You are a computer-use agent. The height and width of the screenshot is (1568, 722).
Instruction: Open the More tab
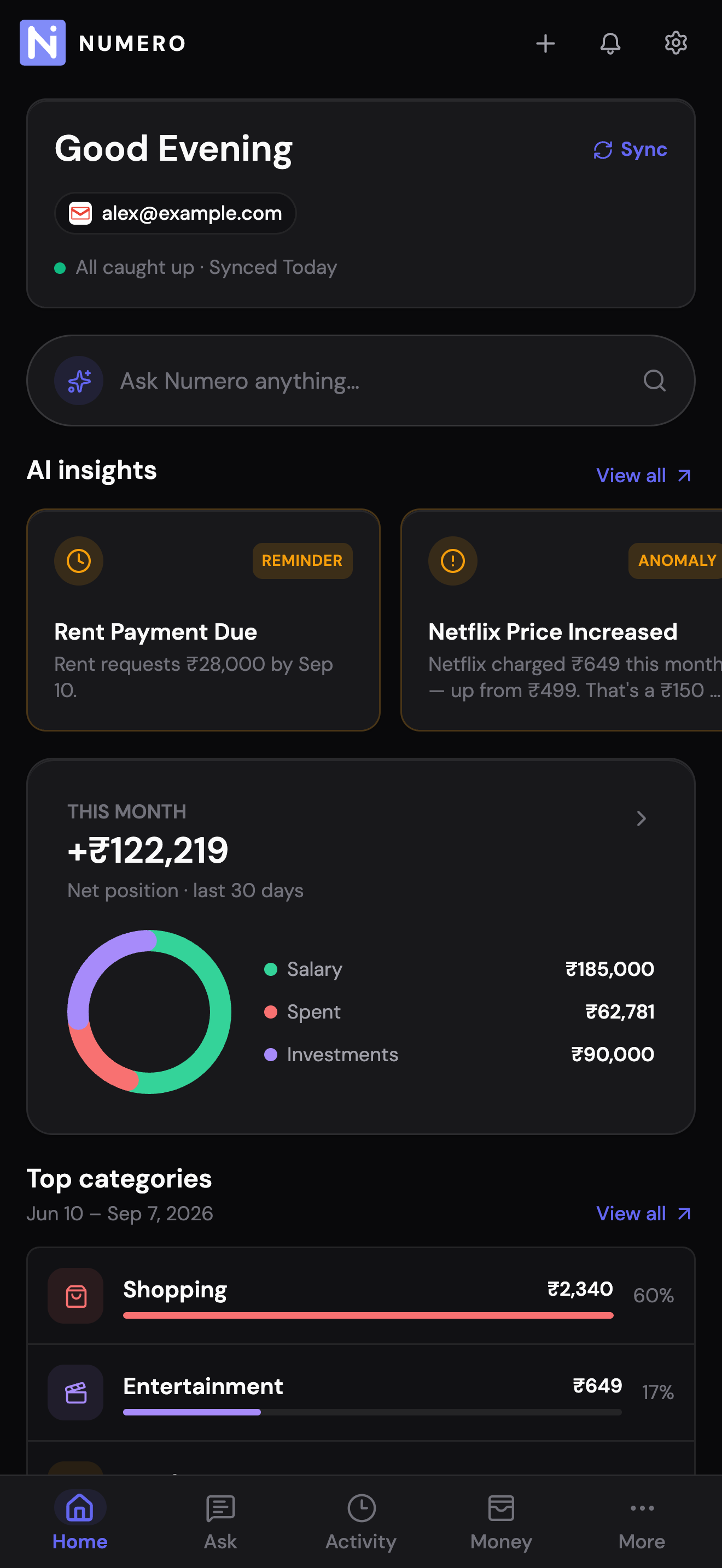(x=642, y=1520)
